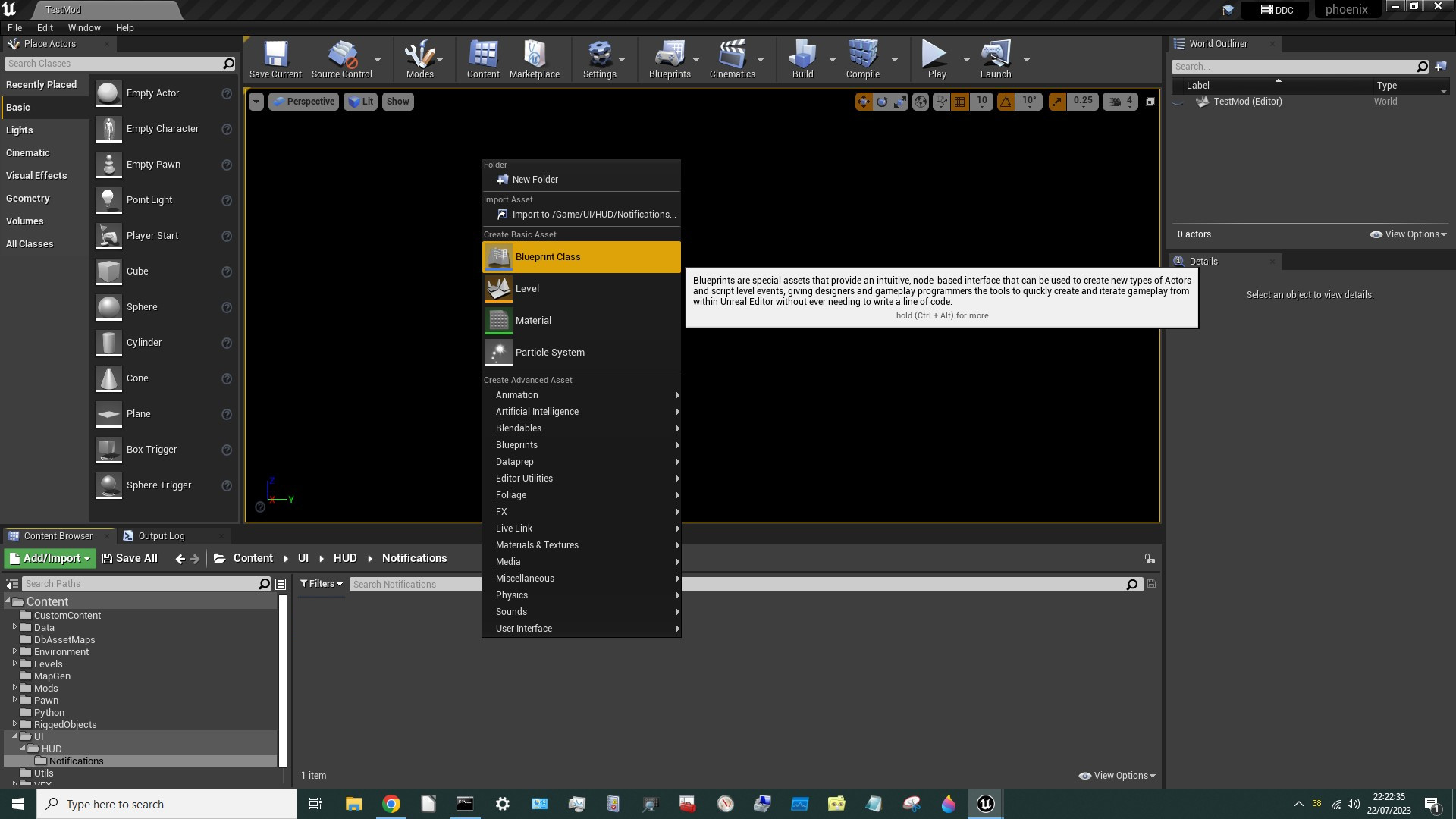Navigate back in Content Browser history
The image size is (1456, 819).
click(x=180, y=559)
